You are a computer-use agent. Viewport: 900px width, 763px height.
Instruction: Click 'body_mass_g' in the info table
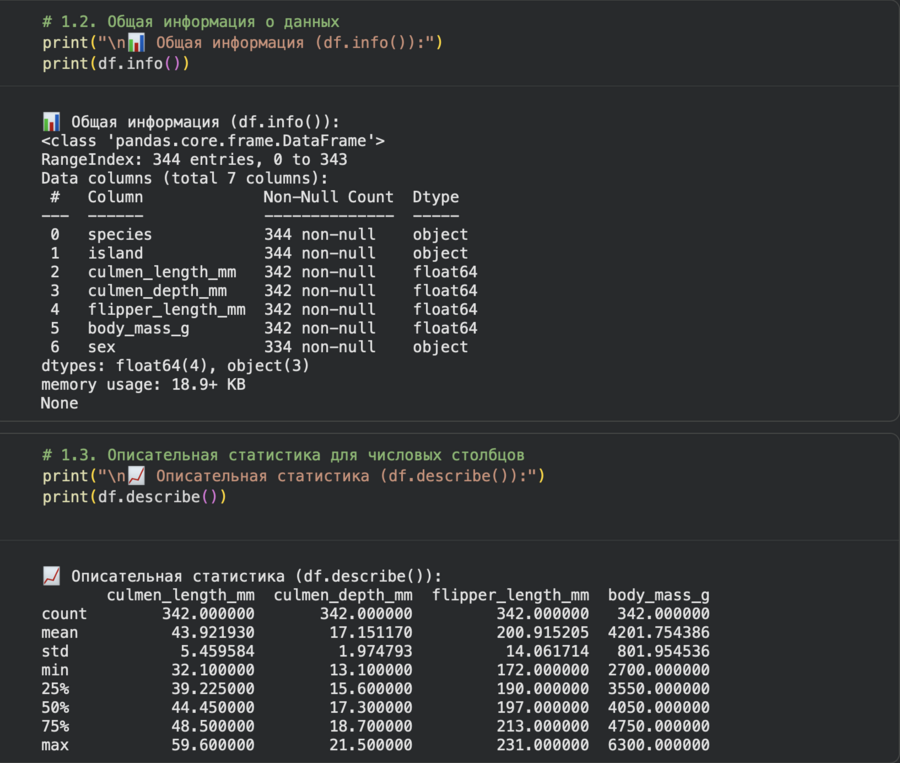point(138,328)
